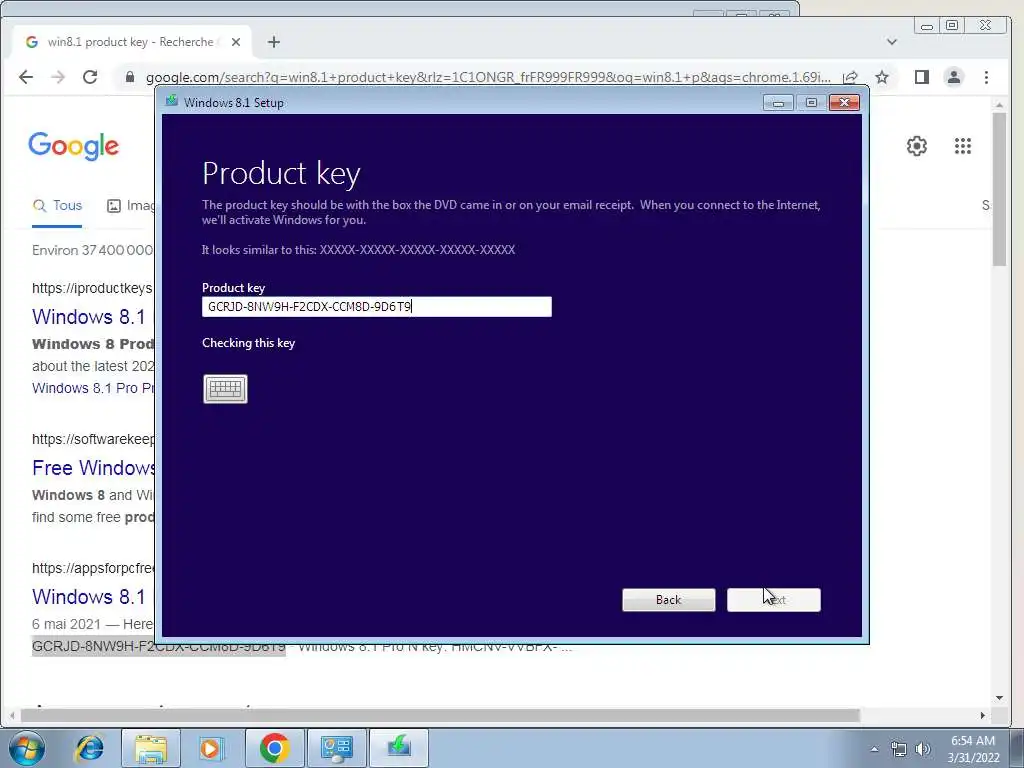Screen dimensions: 1024x768
Task: Open the volume speaker tray icon
Action: point(922,749)
